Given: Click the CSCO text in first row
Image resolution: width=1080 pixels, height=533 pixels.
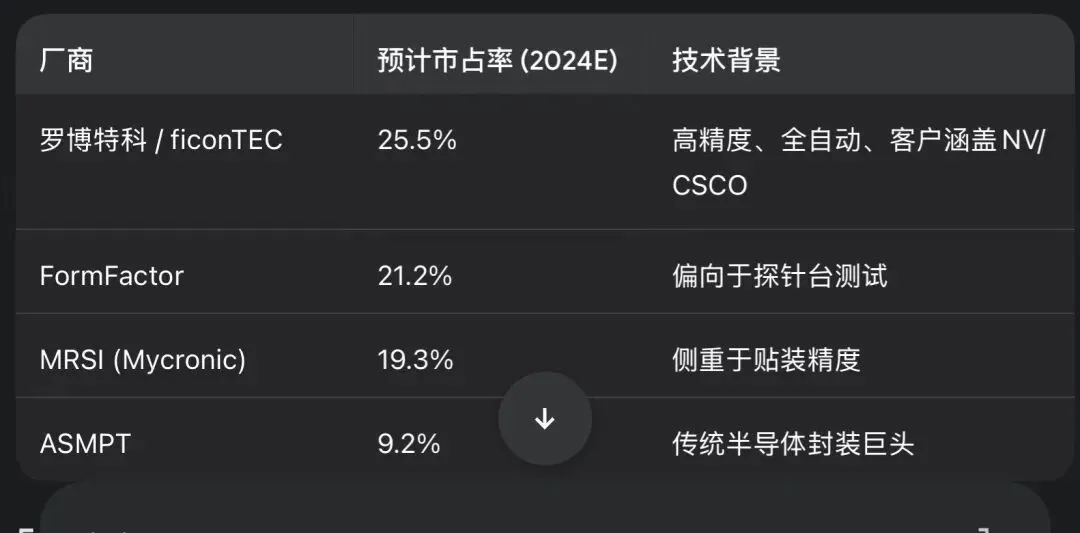Looking at the screenshot, I should point(709,186).
